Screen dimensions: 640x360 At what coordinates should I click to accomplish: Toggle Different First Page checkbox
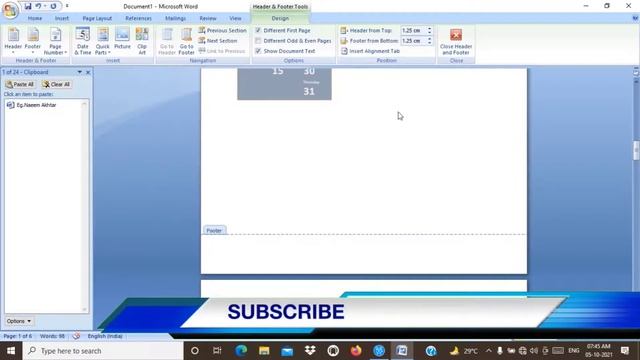(258, 30)
